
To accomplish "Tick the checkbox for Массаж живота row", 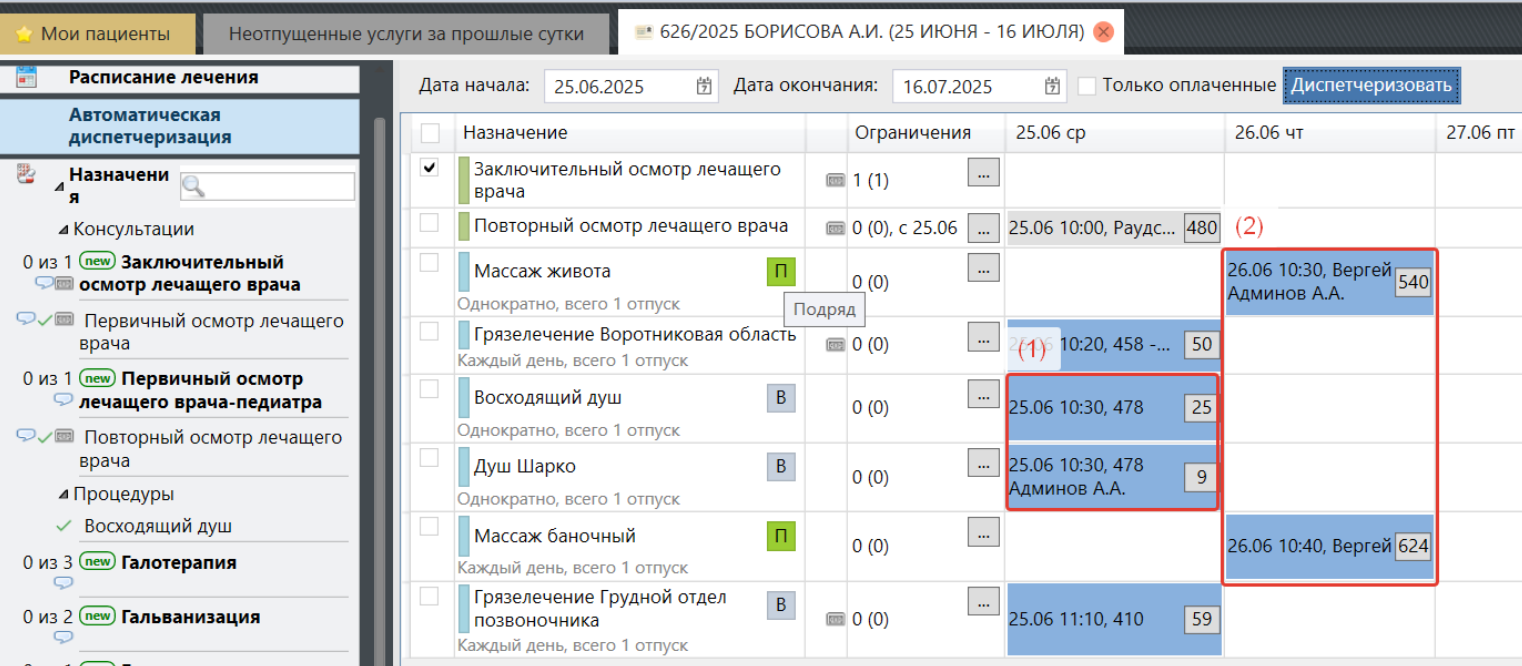I will coord(430,263).
